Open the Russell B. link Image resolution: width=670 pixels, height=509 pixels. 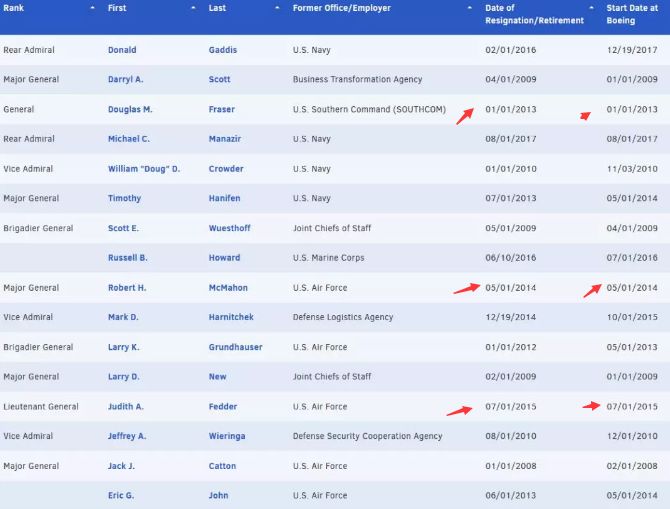coord(128,258)
